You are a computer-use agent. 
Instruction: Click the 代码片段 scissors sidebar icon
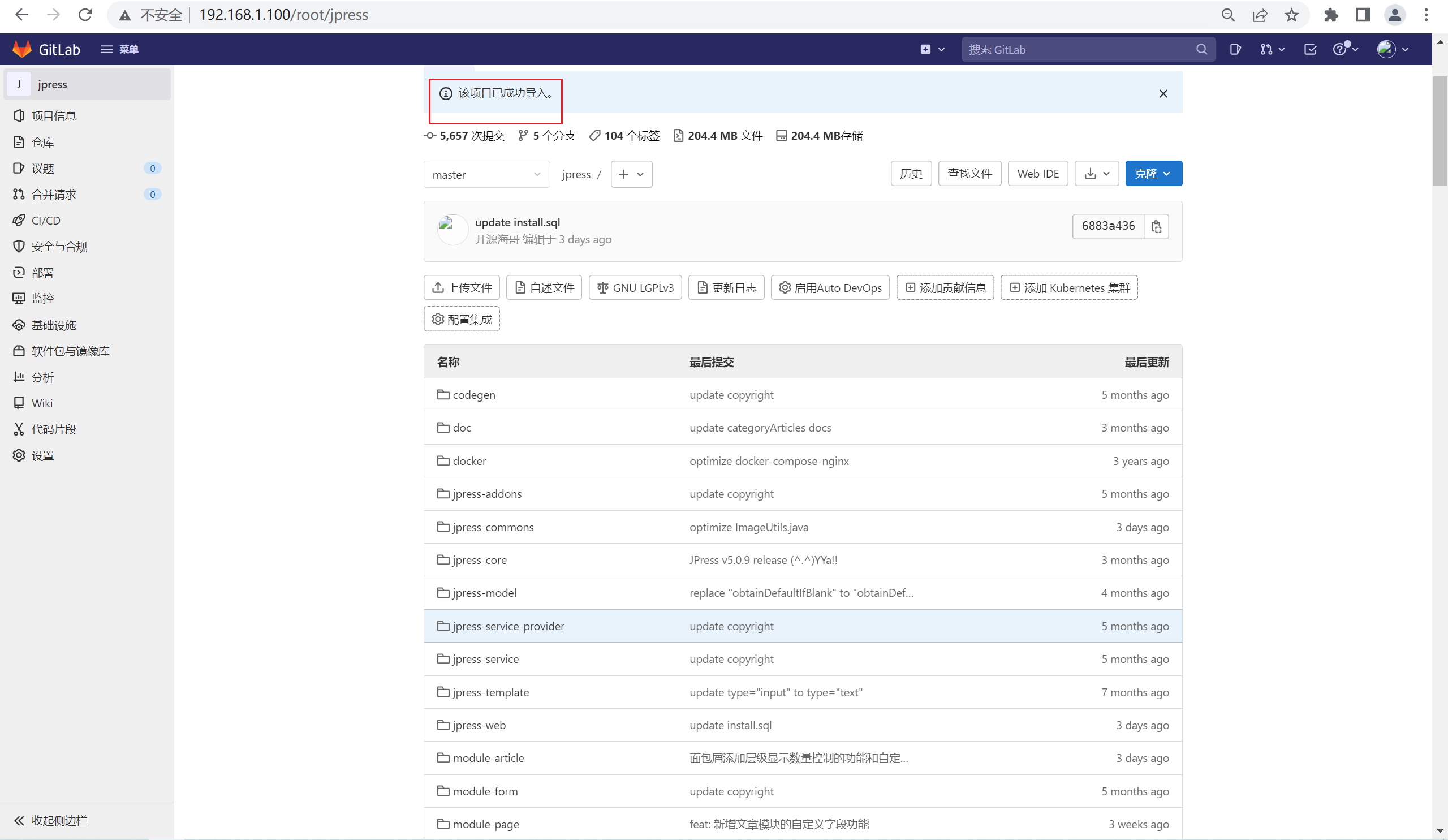coord(19,429)
